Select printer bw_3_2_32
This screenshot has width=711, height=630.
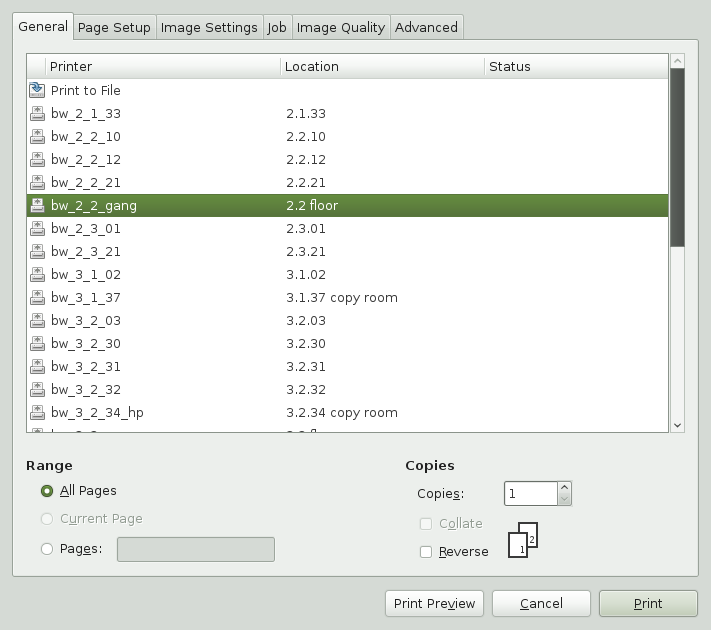[x=347, y=390]
